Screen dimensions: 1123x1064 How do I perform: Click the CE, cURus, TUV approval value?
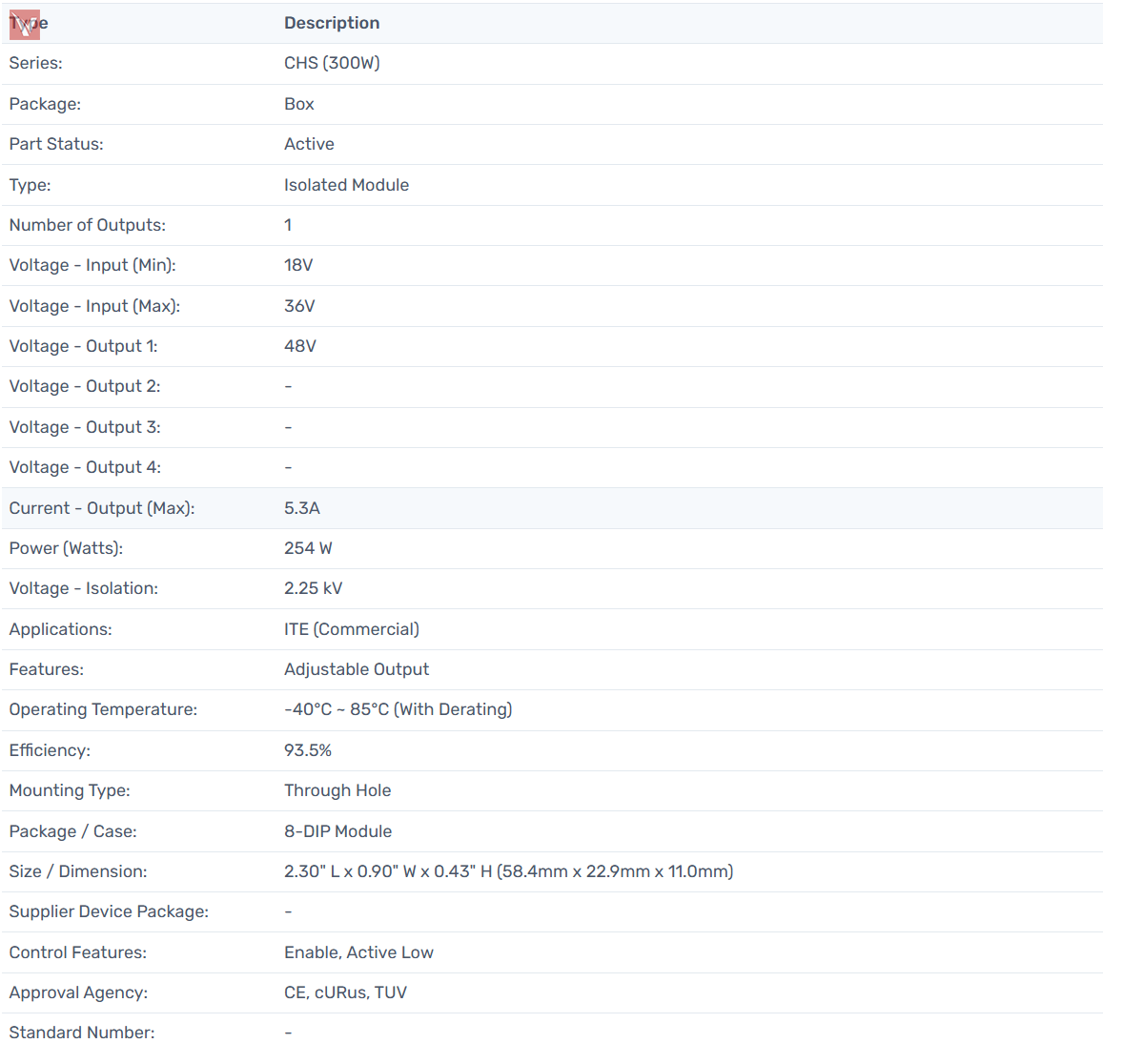coord(345,992)
